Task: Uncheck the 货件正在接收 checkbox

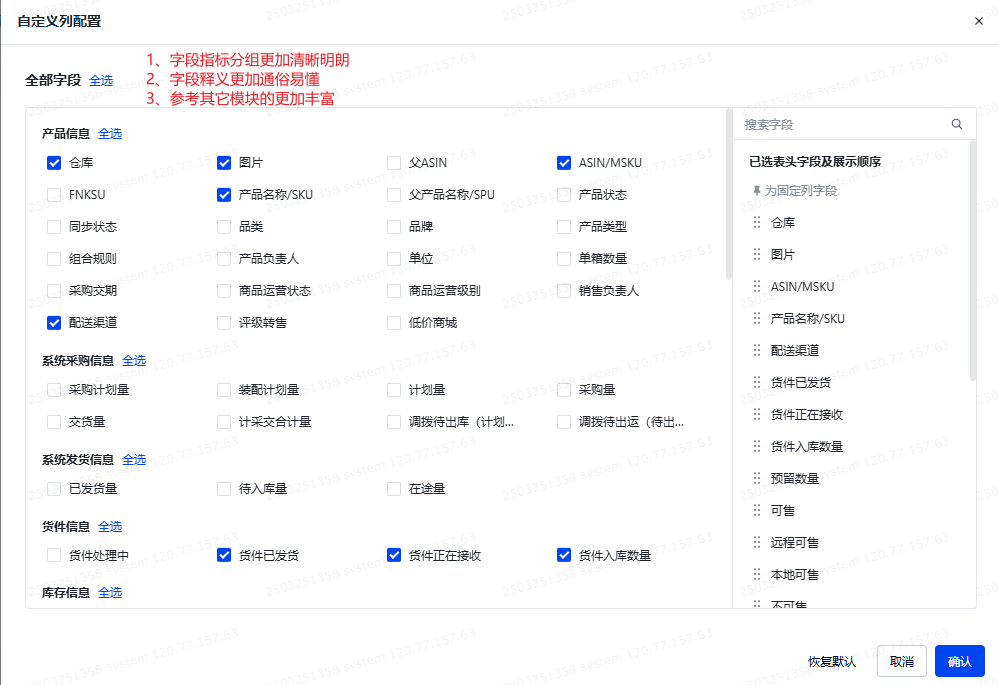Action: point(394,555)
